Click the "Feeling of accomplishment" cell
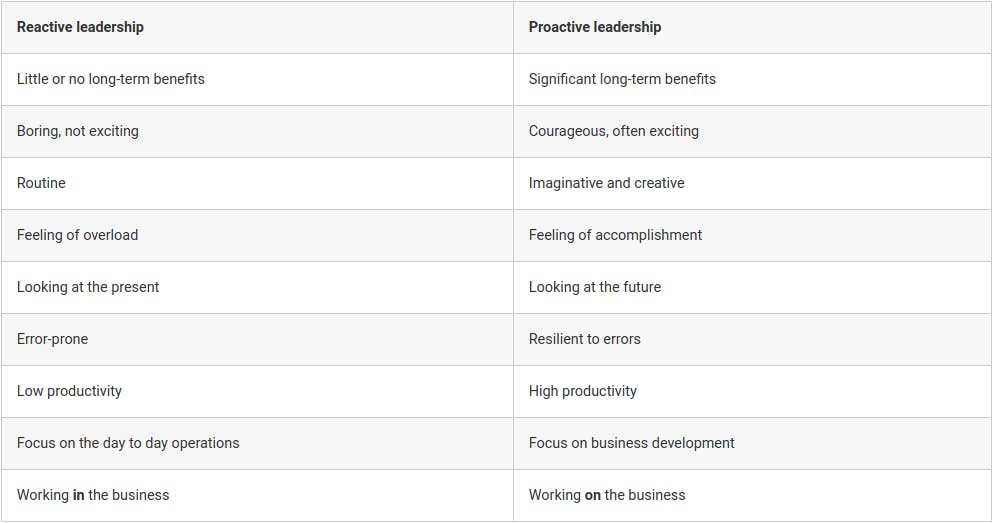 coord(752,235)
